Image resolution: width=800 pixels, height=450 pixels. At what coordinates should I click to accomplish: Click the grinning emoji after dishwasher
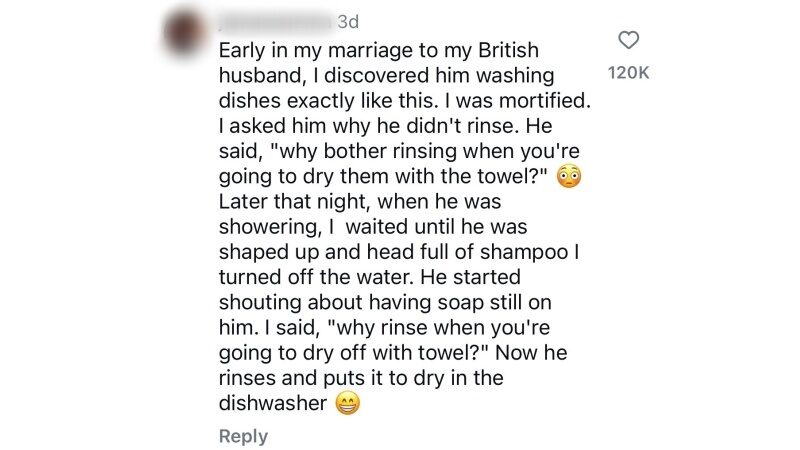click(x=347, y=405)
